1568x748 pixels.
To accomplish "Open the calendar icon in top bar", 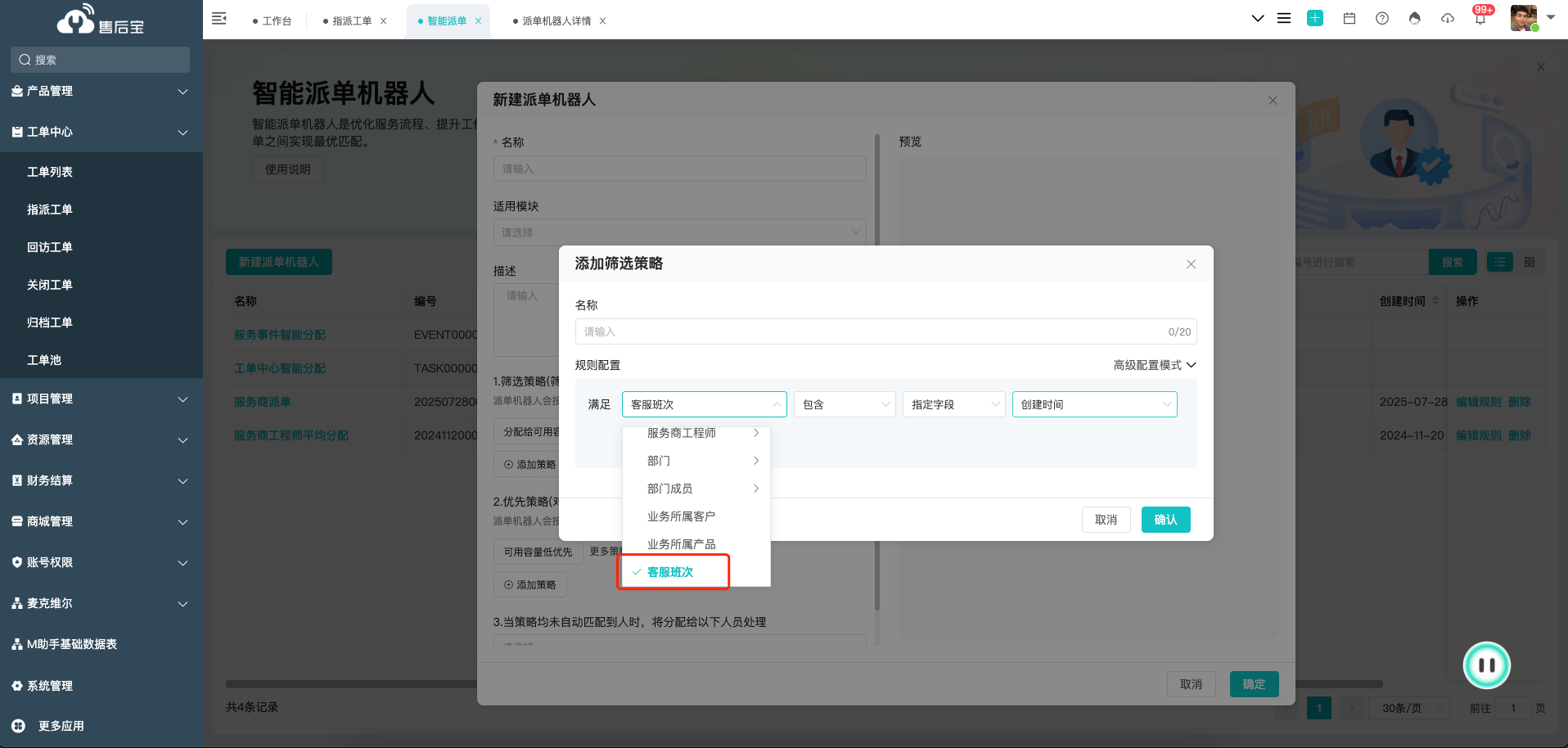I will (x=1349, y=18).
